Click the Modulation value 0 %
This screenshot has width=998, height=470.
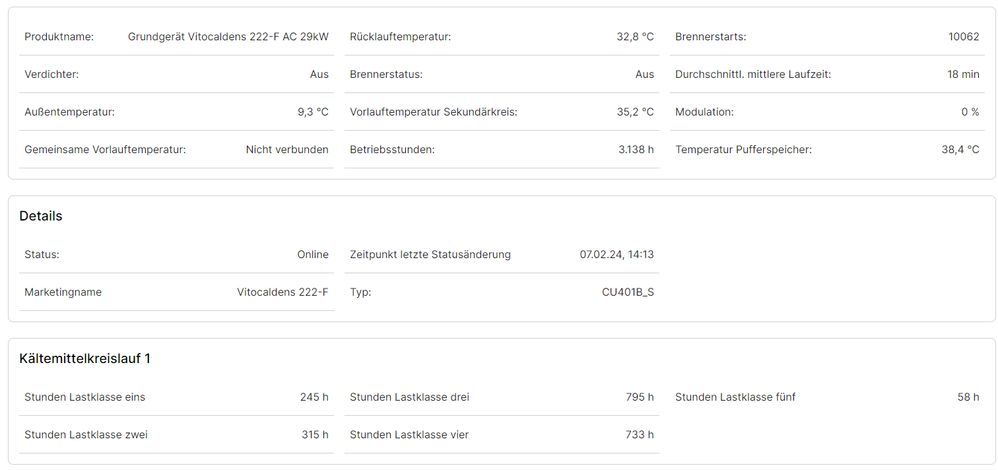pos(970,112)
